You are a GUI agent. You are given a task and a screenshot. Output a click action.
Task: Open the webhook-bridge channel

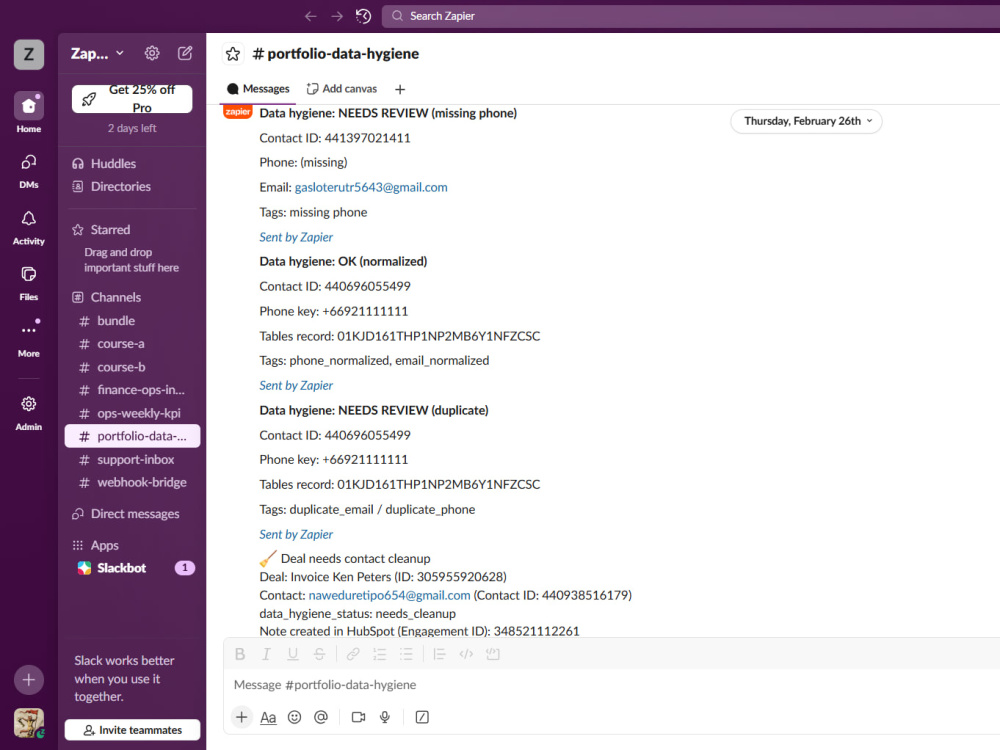pos(132,483)
